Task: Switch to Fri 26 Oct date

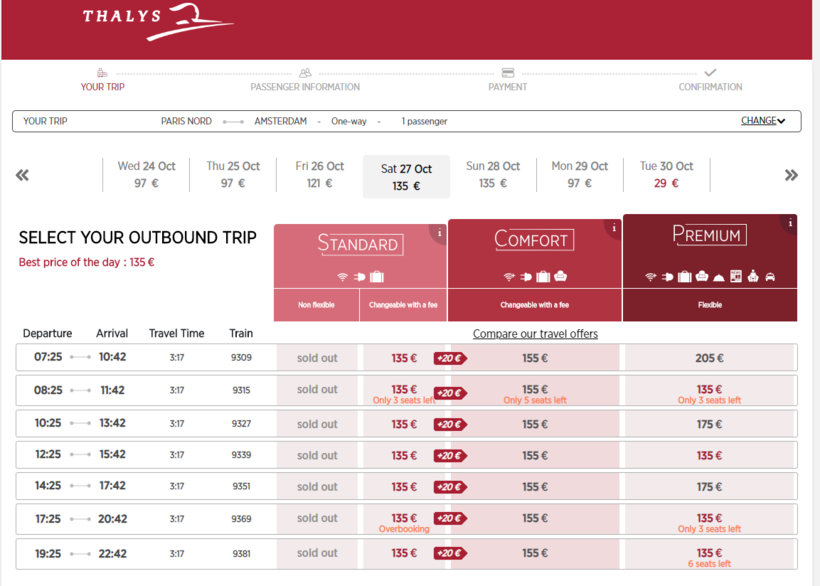Action: [x=319, y=175]
